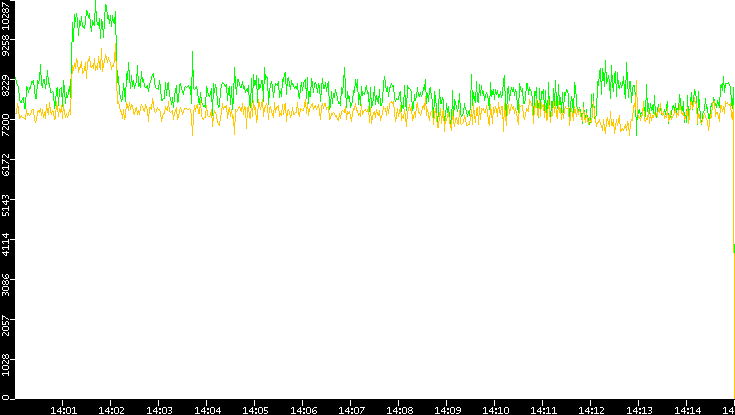Click the 14:07 time axis label
The height and width of the screenshot is (415, 735).
pos(351,410)
